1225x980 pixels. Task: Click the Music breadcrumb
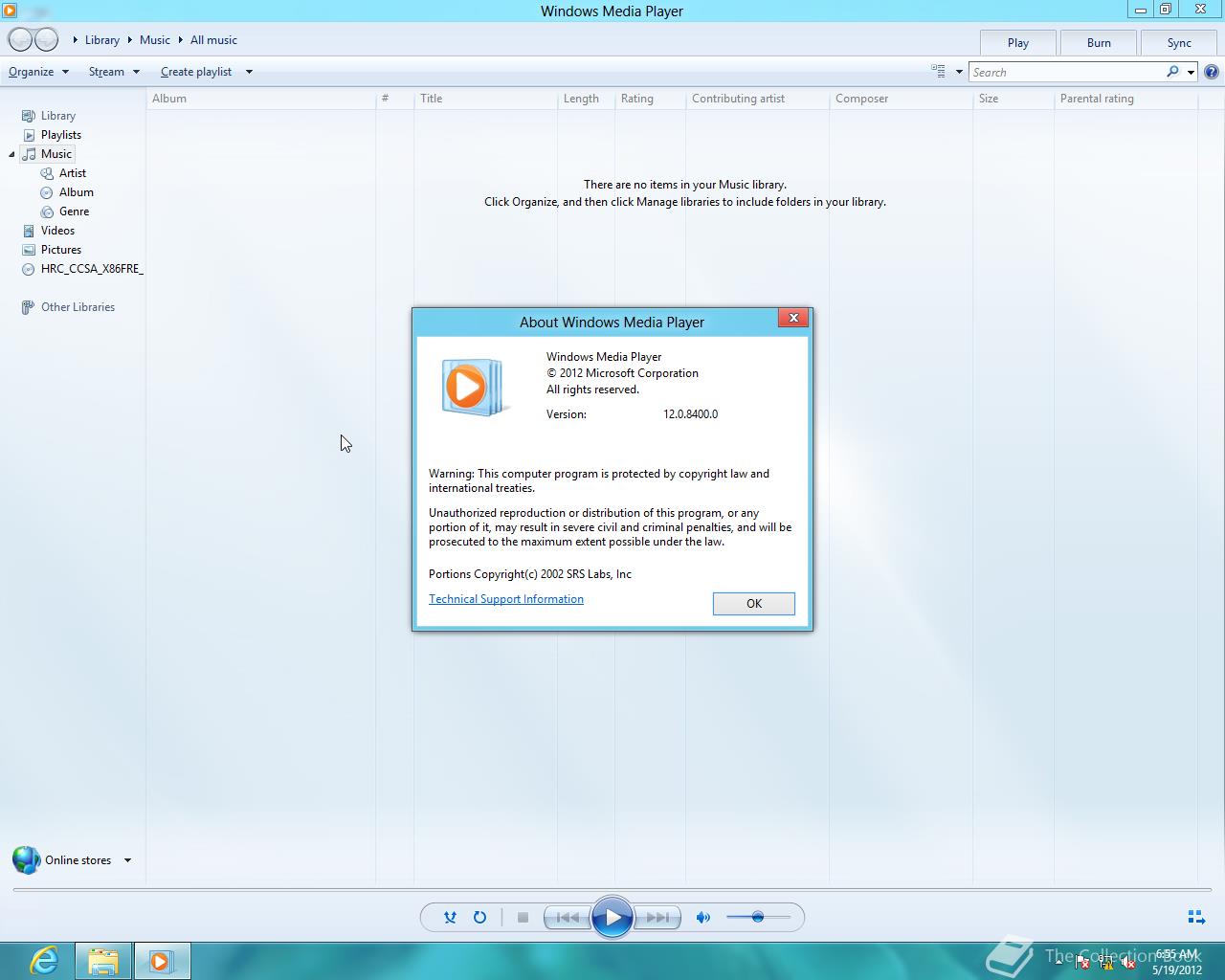click(155, 40)
